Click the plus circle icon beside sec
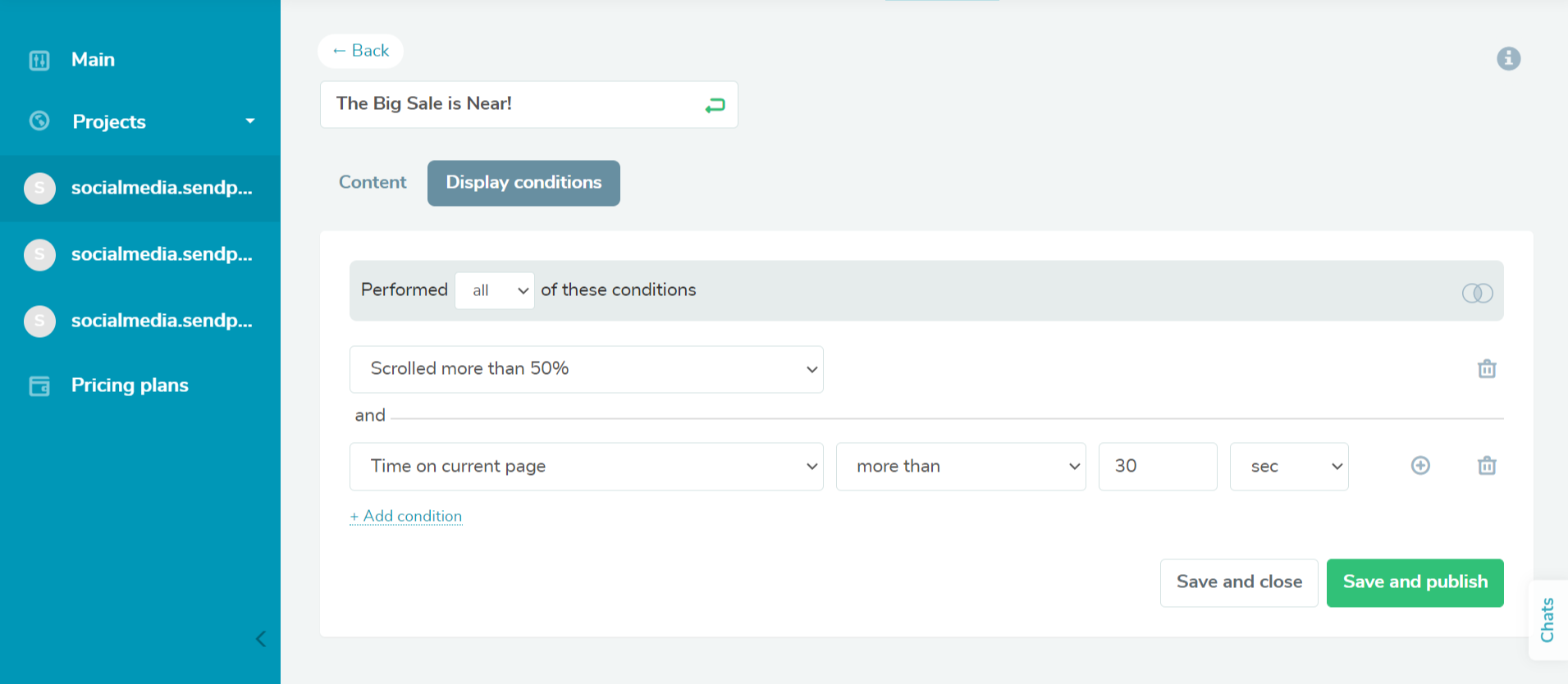This screenshot has width=1568, height=684. coord(1420,466)
